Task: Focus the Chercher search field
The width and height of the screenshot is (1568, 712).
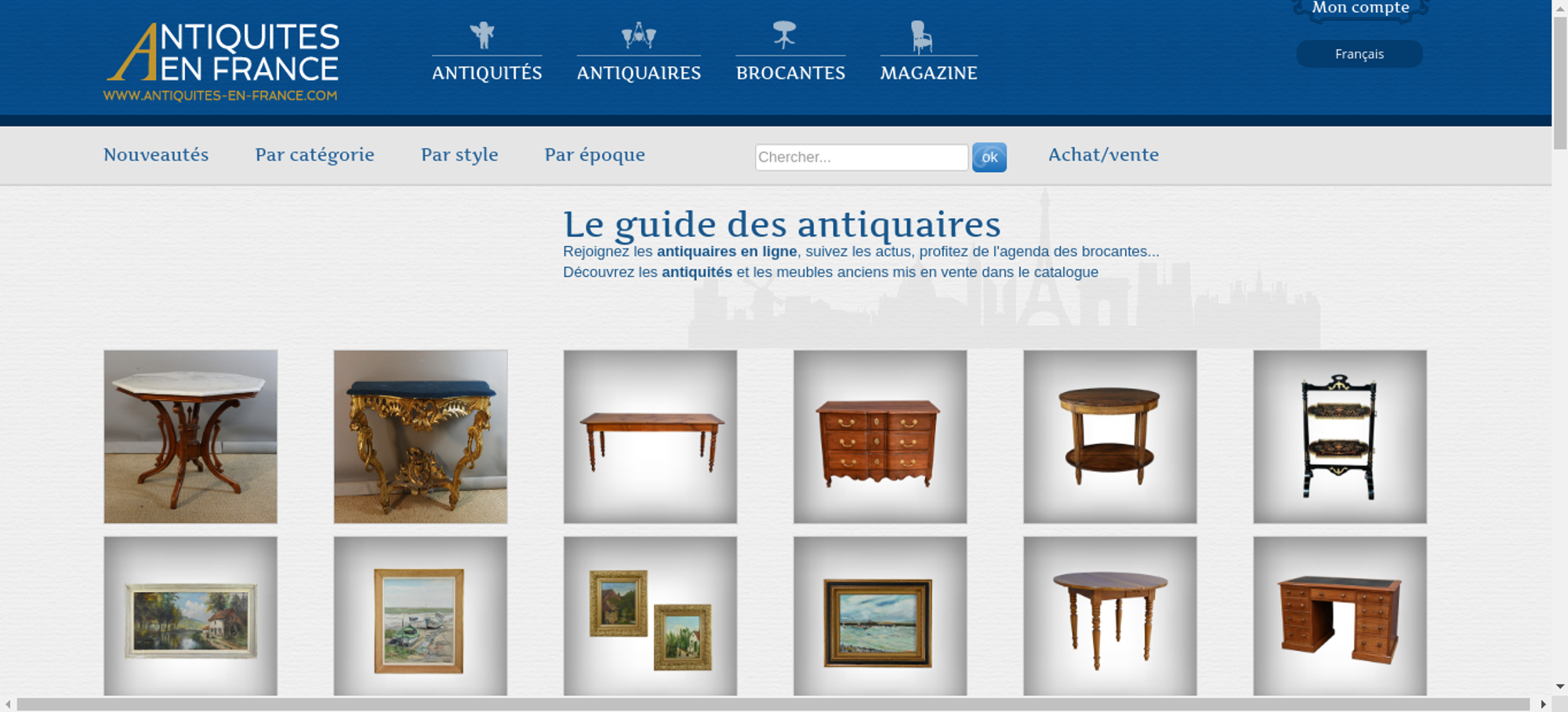Action: coord(862,157)
